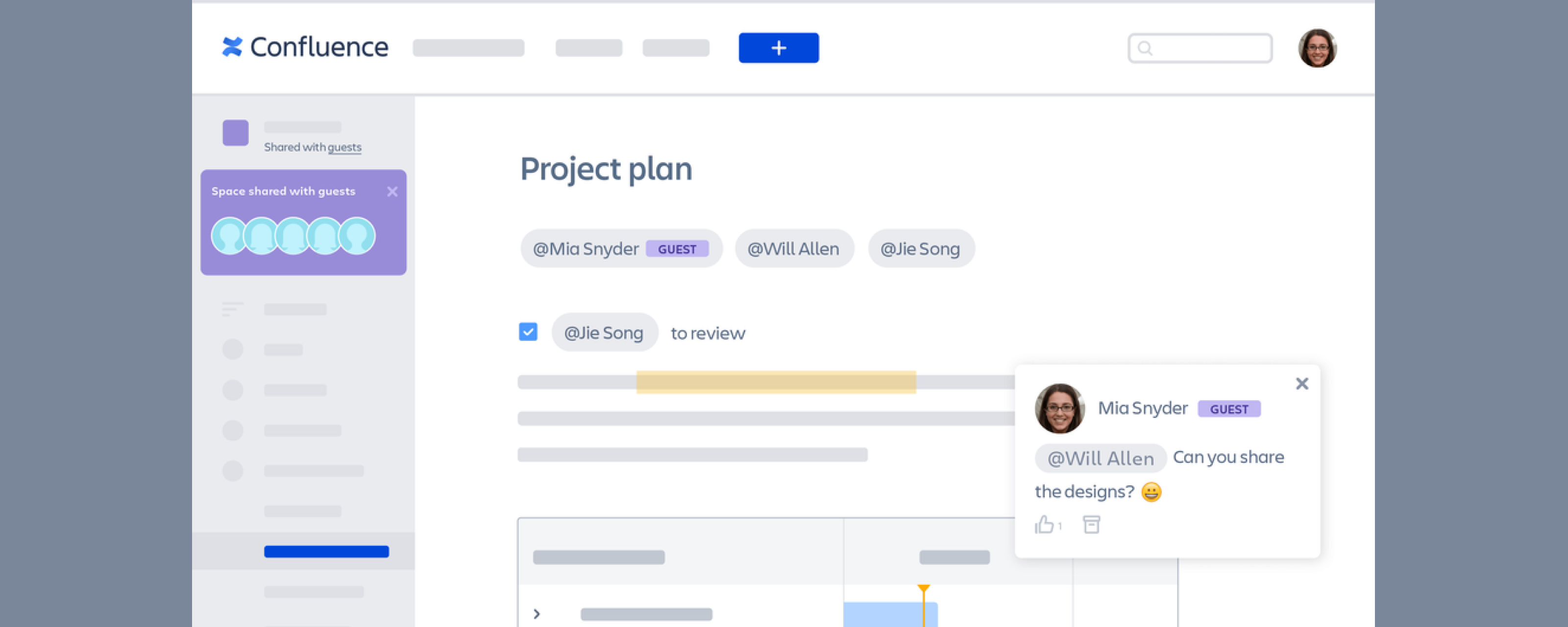1568x627 pixels.
Task: Uncheck the Jie Song review task
Action: [x=528, y=332]
